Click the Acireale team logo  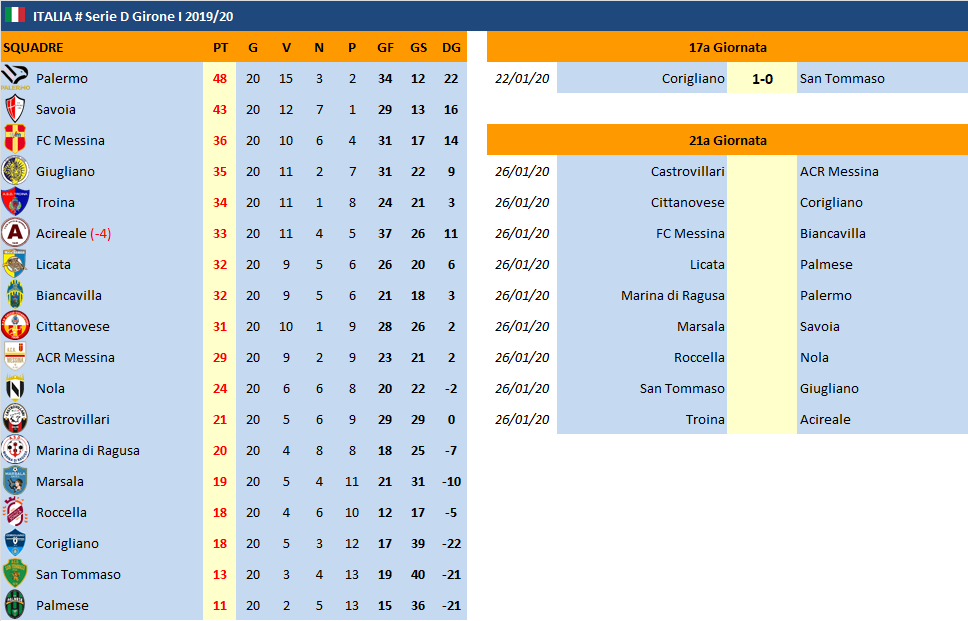click(15, 233)
